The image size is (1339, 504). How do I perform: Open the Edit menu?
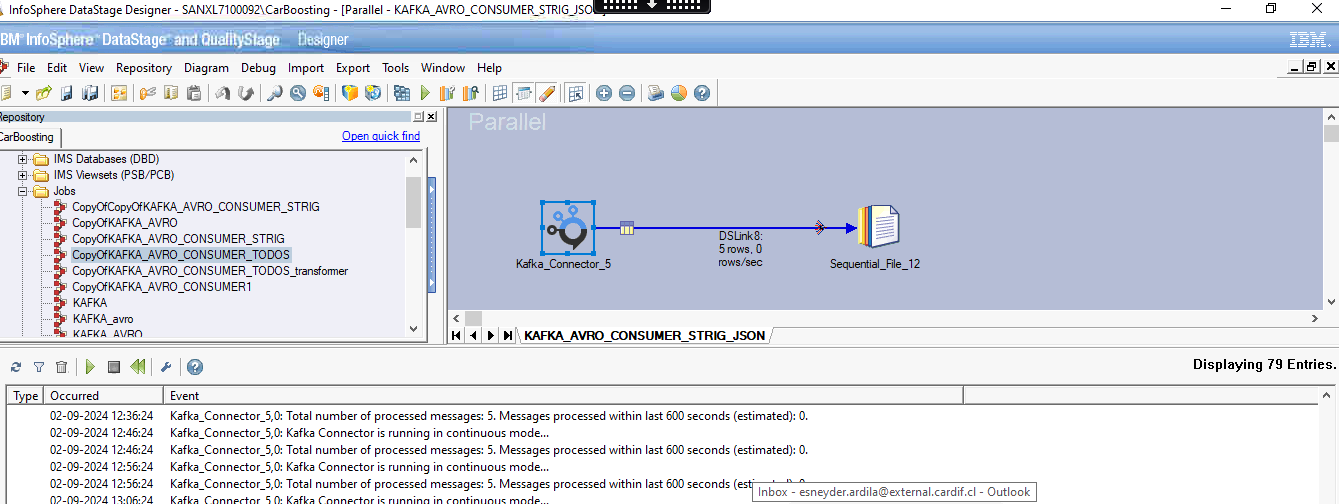tap(57, 68)
